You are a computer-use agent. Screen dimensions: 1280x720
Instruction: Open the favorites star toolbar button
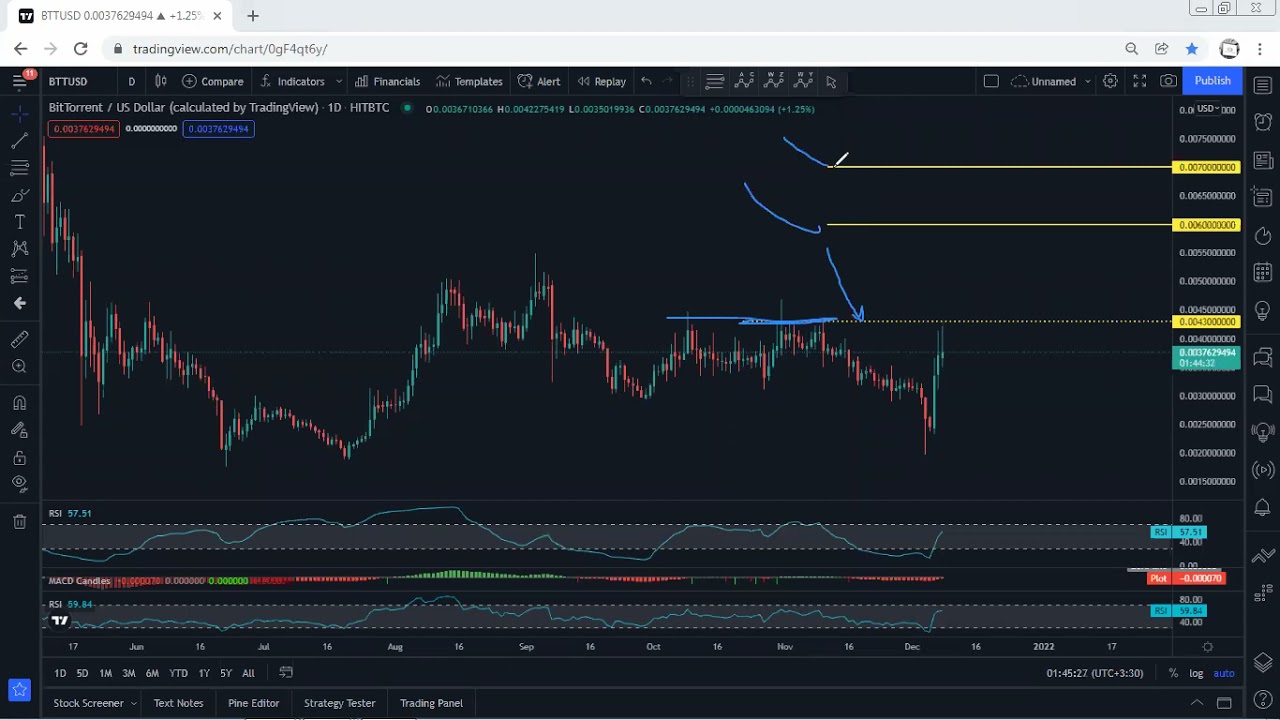point(19,689)
